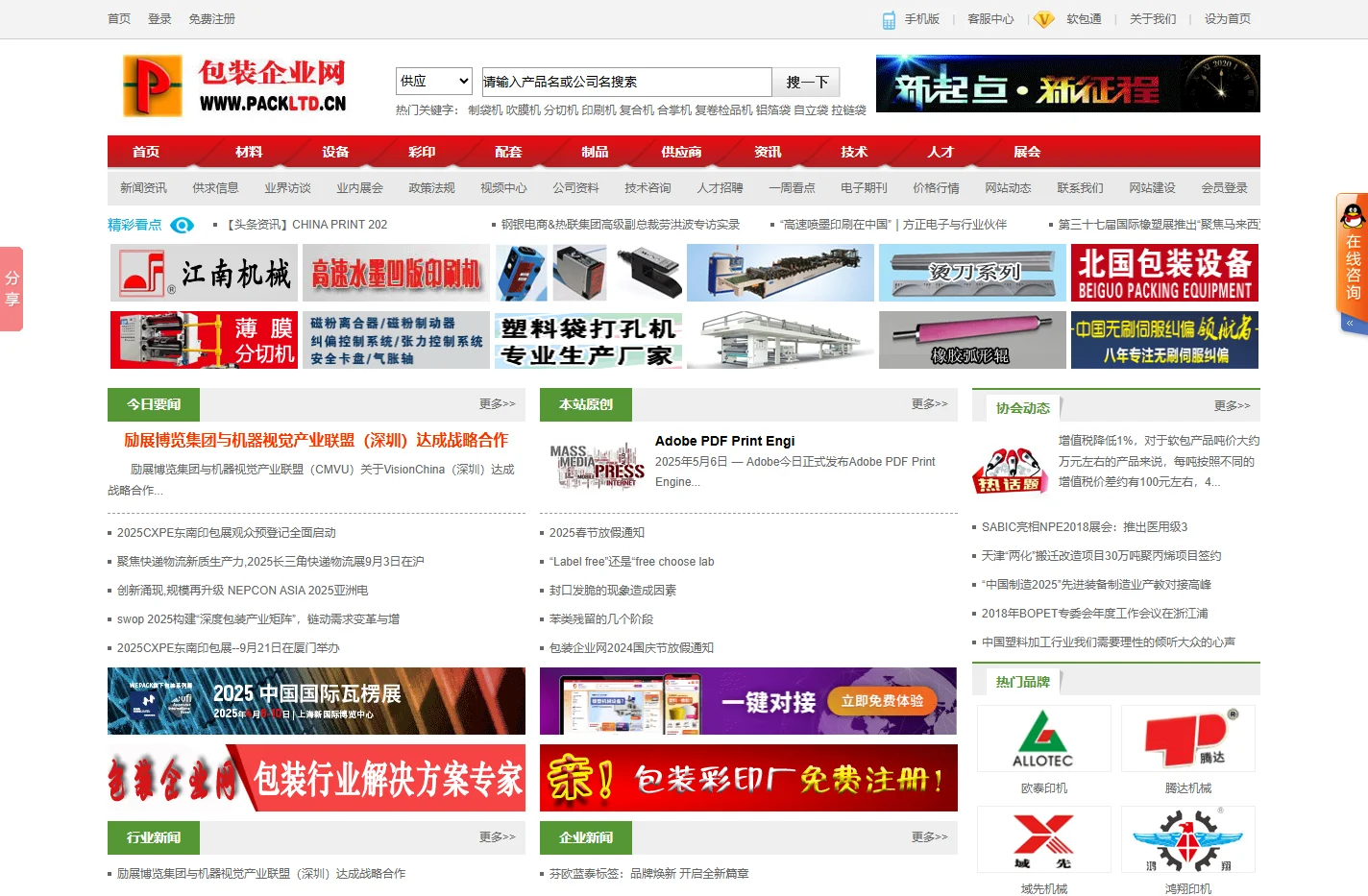Open 视频中心 in the gray sub-navigation
Screen dimensions: 1368x896
point(503,188)
